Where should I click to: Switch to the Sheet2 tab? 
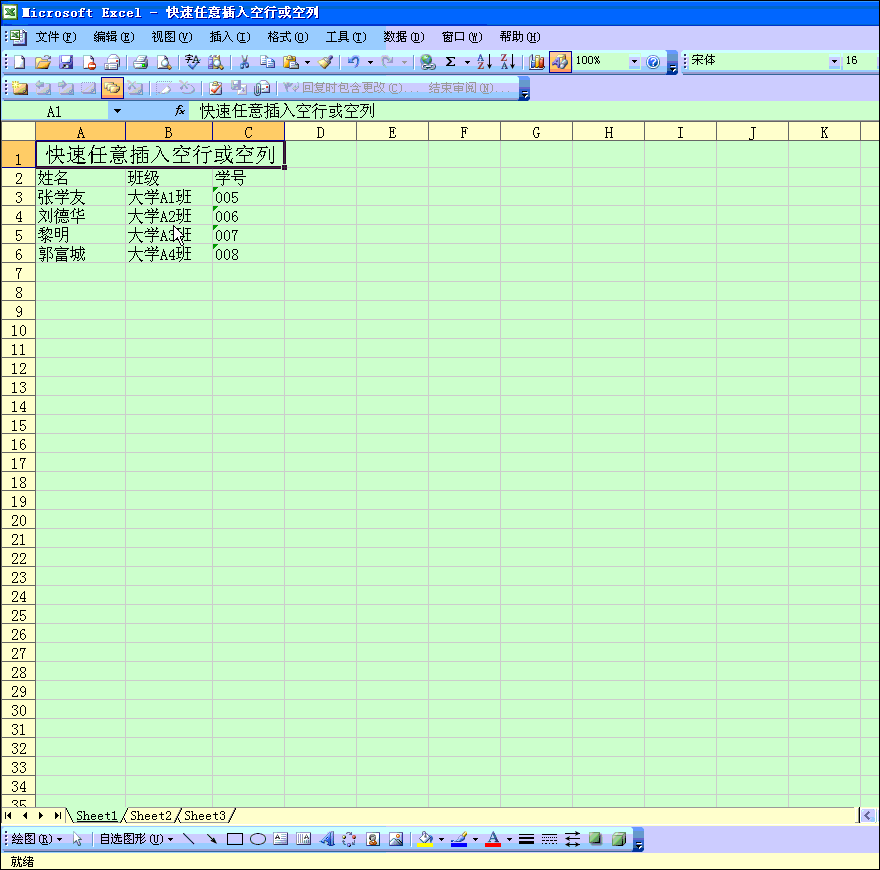click(x=151, y=816)
